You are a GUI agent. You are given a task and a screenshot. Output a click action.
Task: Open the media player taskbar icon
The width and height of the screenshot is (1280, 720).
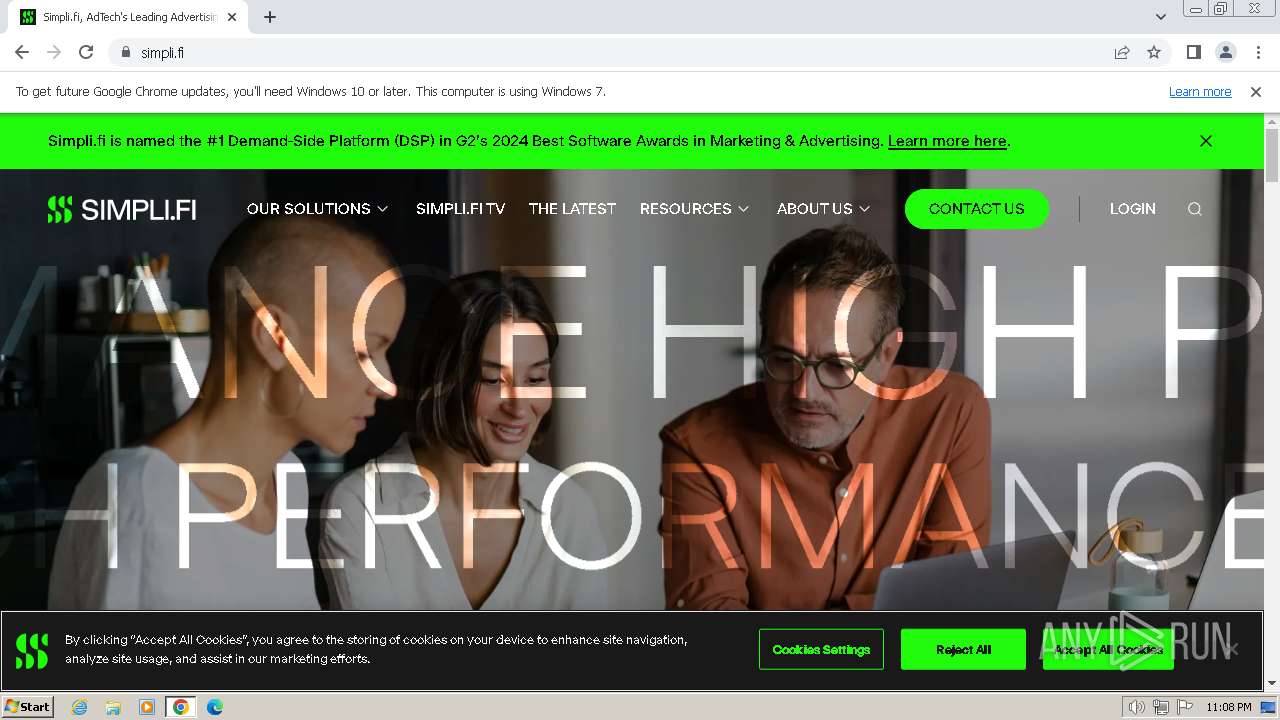point(147,707)
